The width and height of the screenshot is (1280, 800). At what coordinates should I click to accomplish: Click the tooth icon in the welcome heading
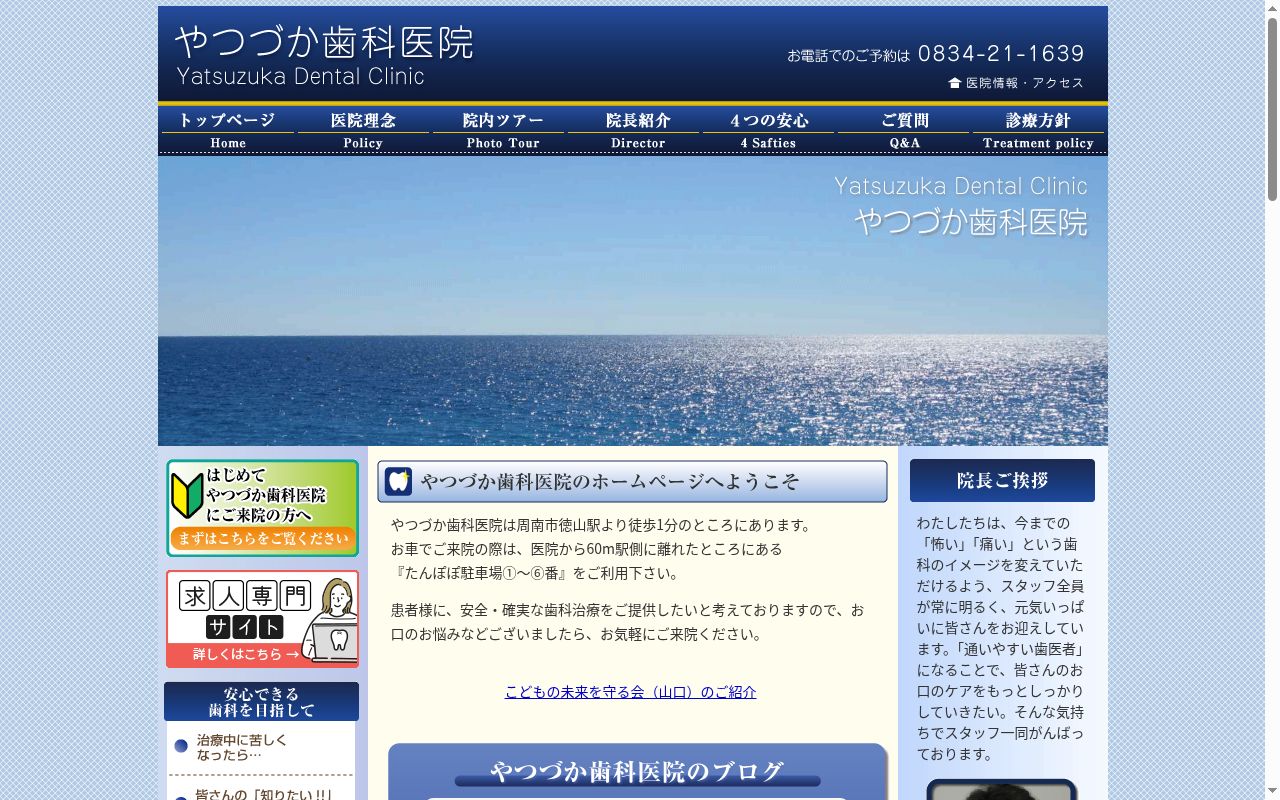pos(399,481)
